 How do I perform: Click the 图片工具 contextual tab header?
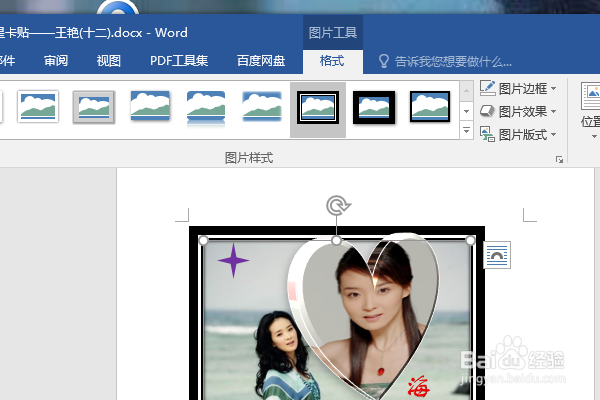coord(333,33)
